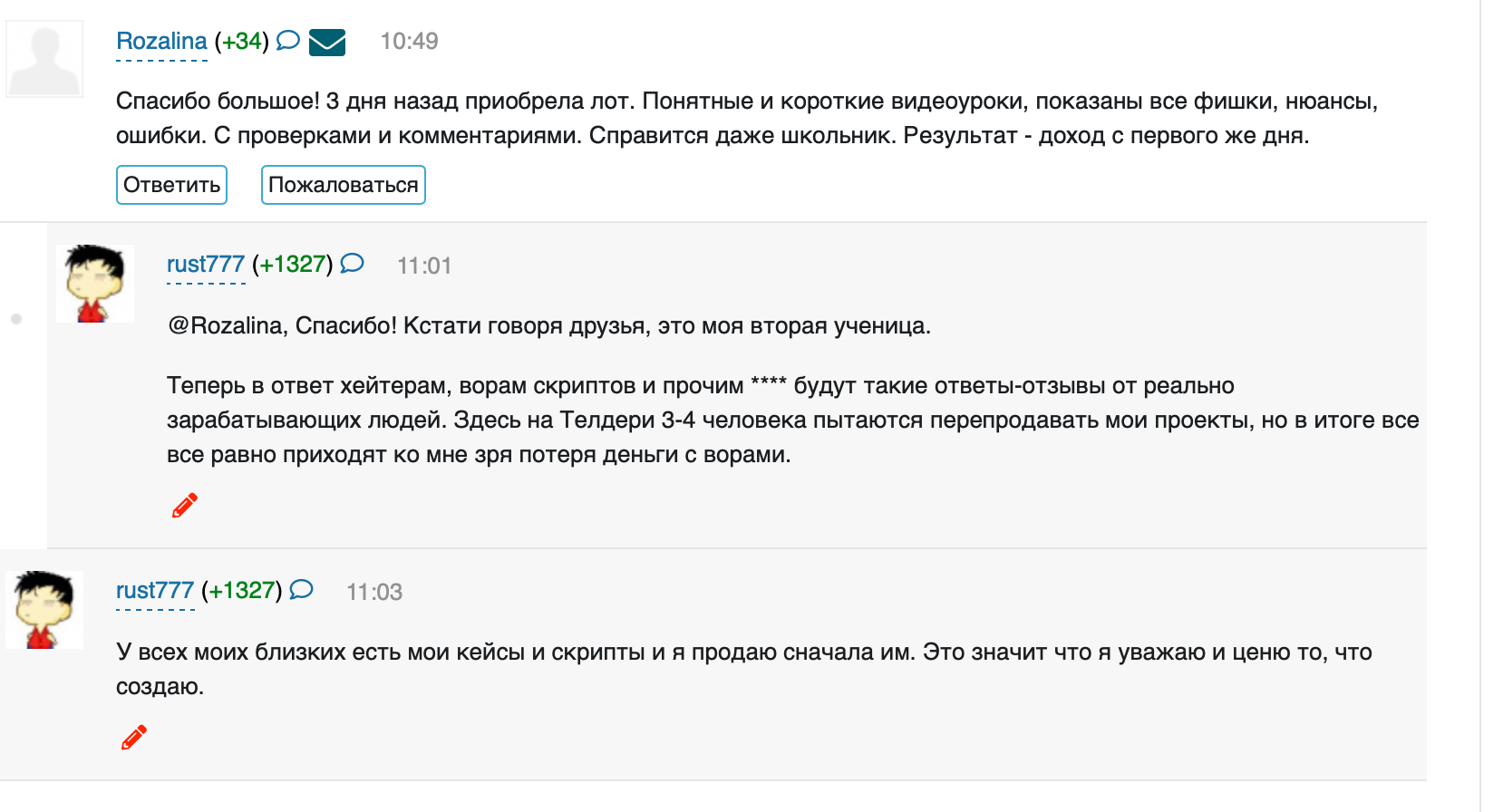Click the envelope message icon next to Rozalina

327,43
